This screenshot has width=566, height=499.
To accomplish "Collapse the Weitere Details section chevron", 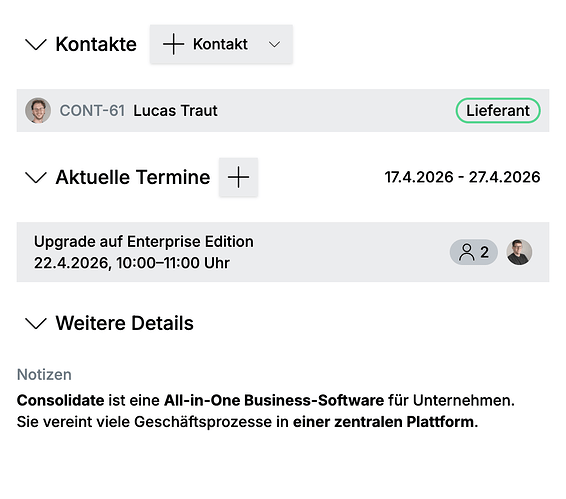I will click(36, 323).
